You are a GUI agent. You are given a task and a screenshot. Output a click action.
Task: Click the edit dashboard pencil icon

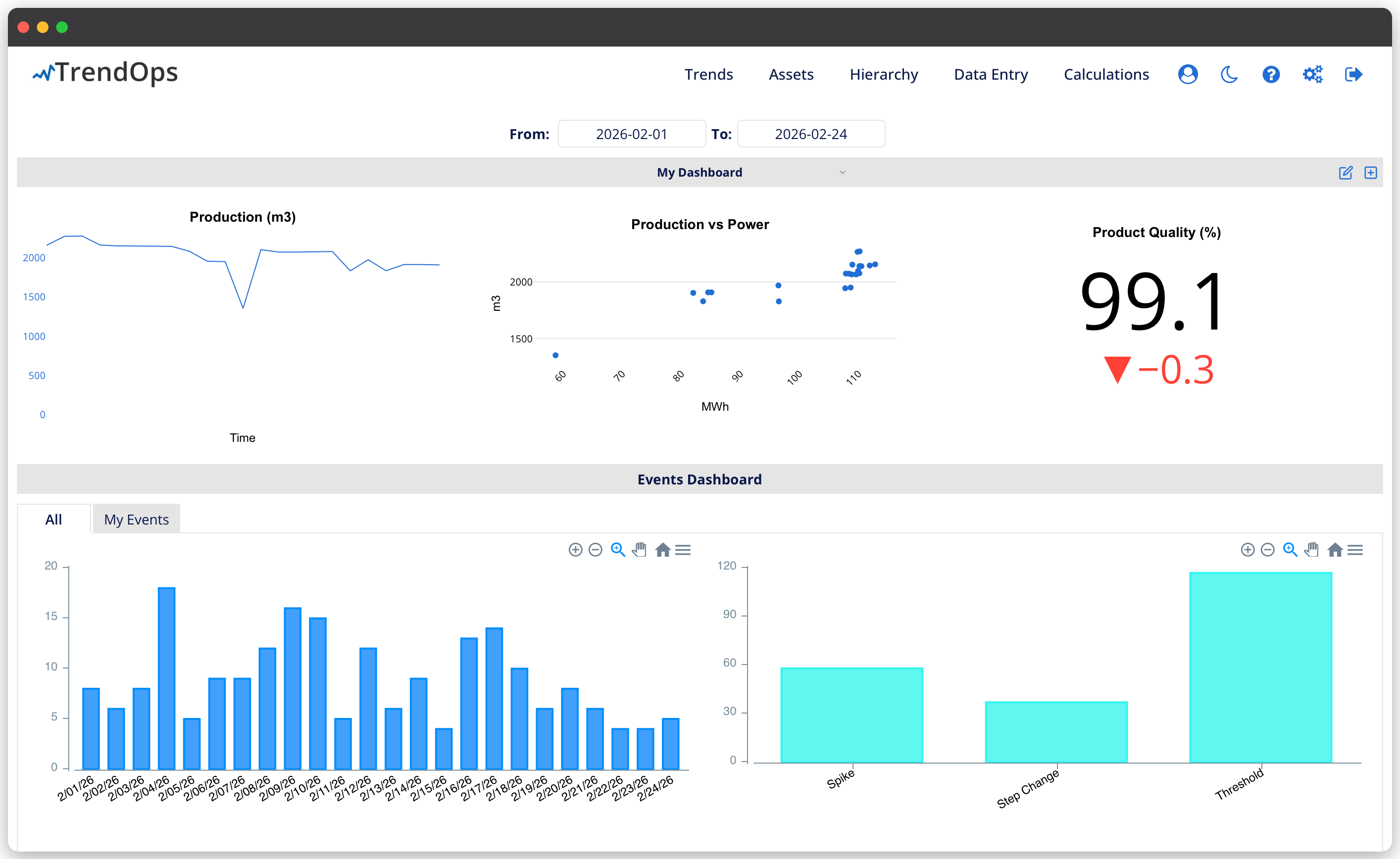(x=1346, y=173)
